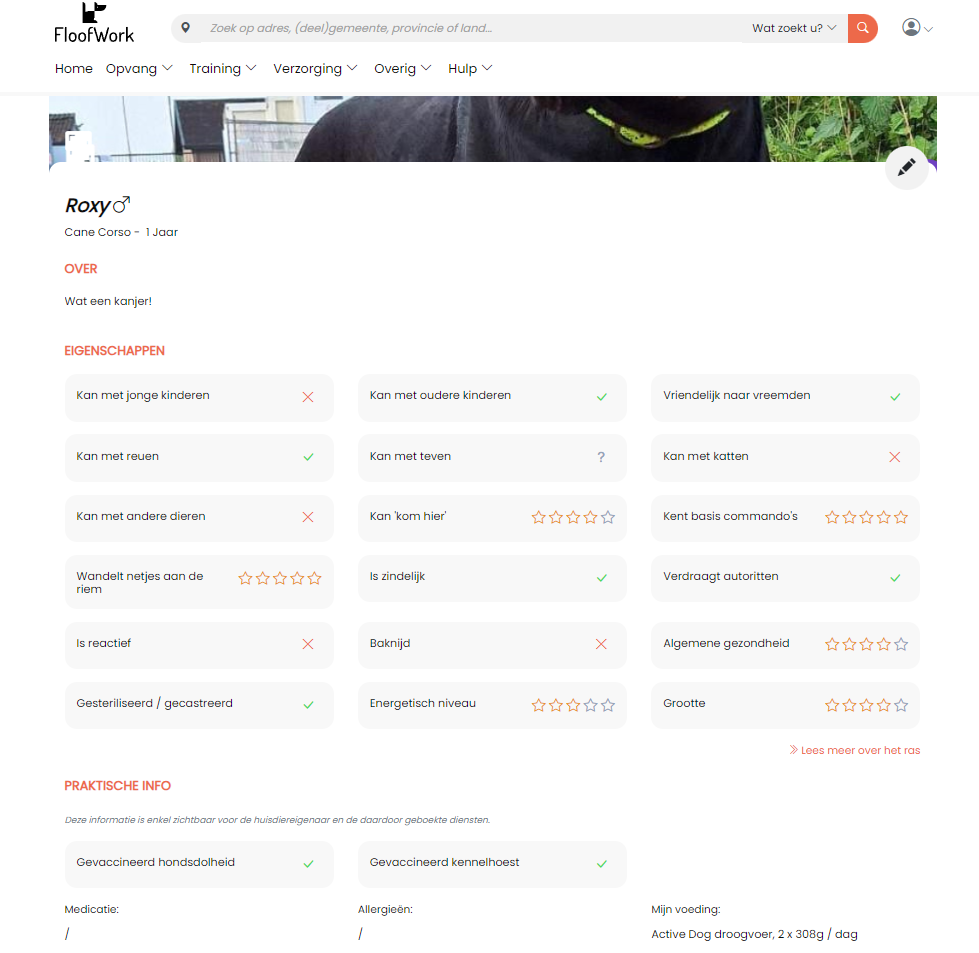Screen dimensions: 979x953
Task: Click the dog banner photo
Action: coord(493,129)
